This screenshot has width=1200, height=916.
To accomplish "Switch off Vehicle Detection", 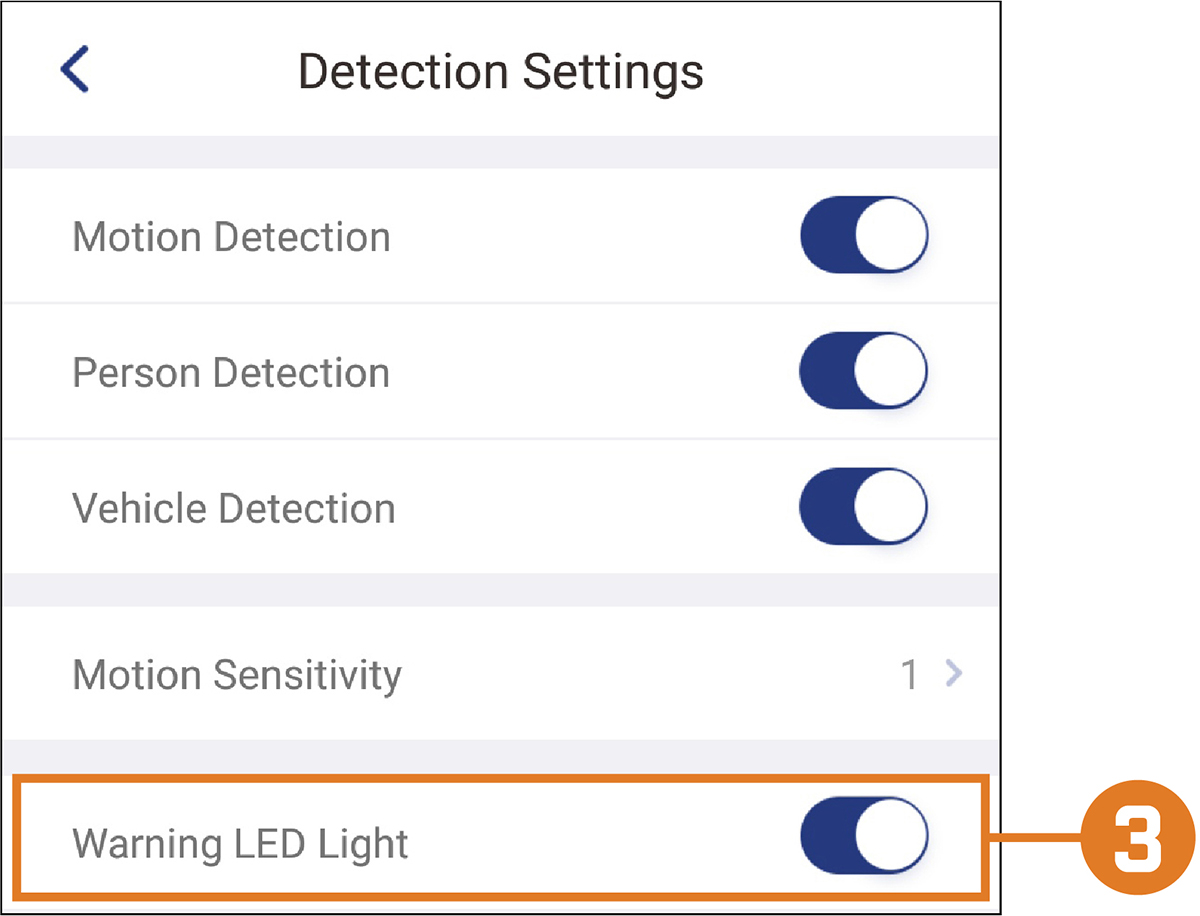I will (864, 508).
